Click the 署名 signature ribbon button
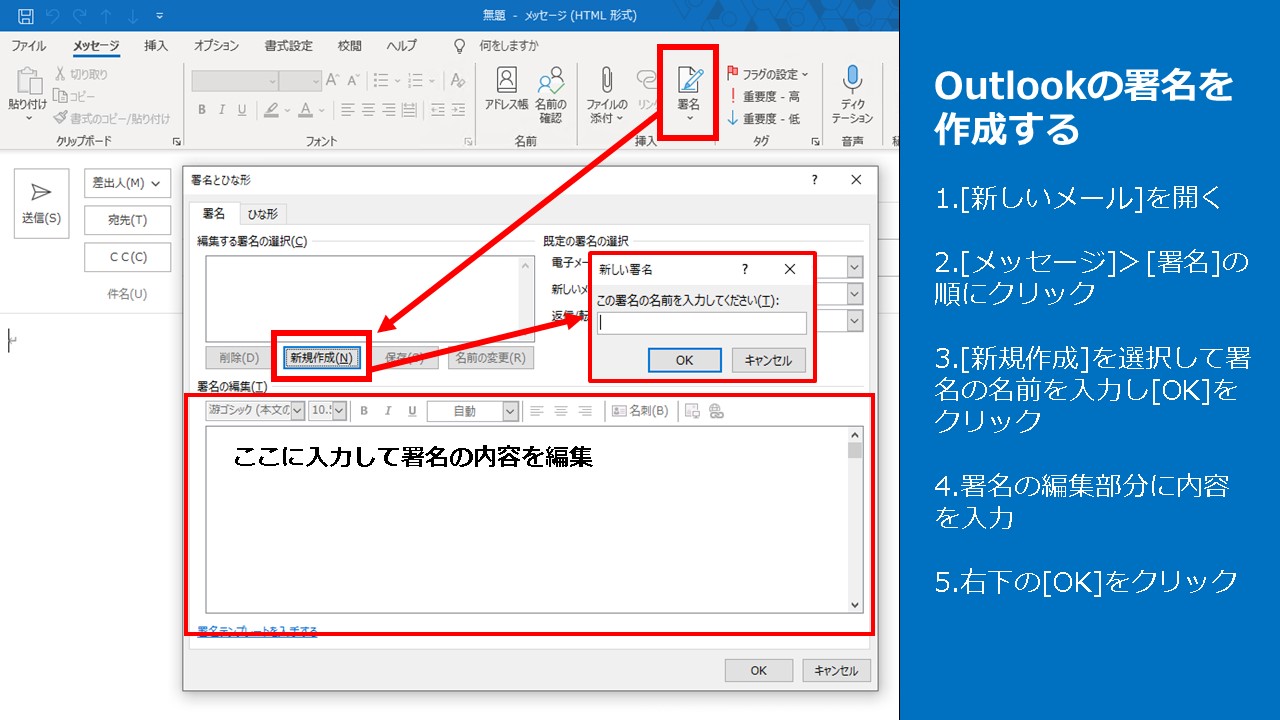The image size is (1280, 720). (689, 94)
